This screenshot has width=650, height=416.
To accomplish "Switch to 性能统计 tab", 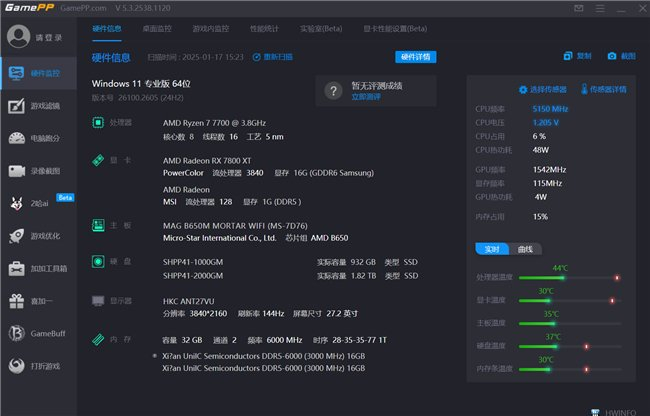I will click(264, 29).
